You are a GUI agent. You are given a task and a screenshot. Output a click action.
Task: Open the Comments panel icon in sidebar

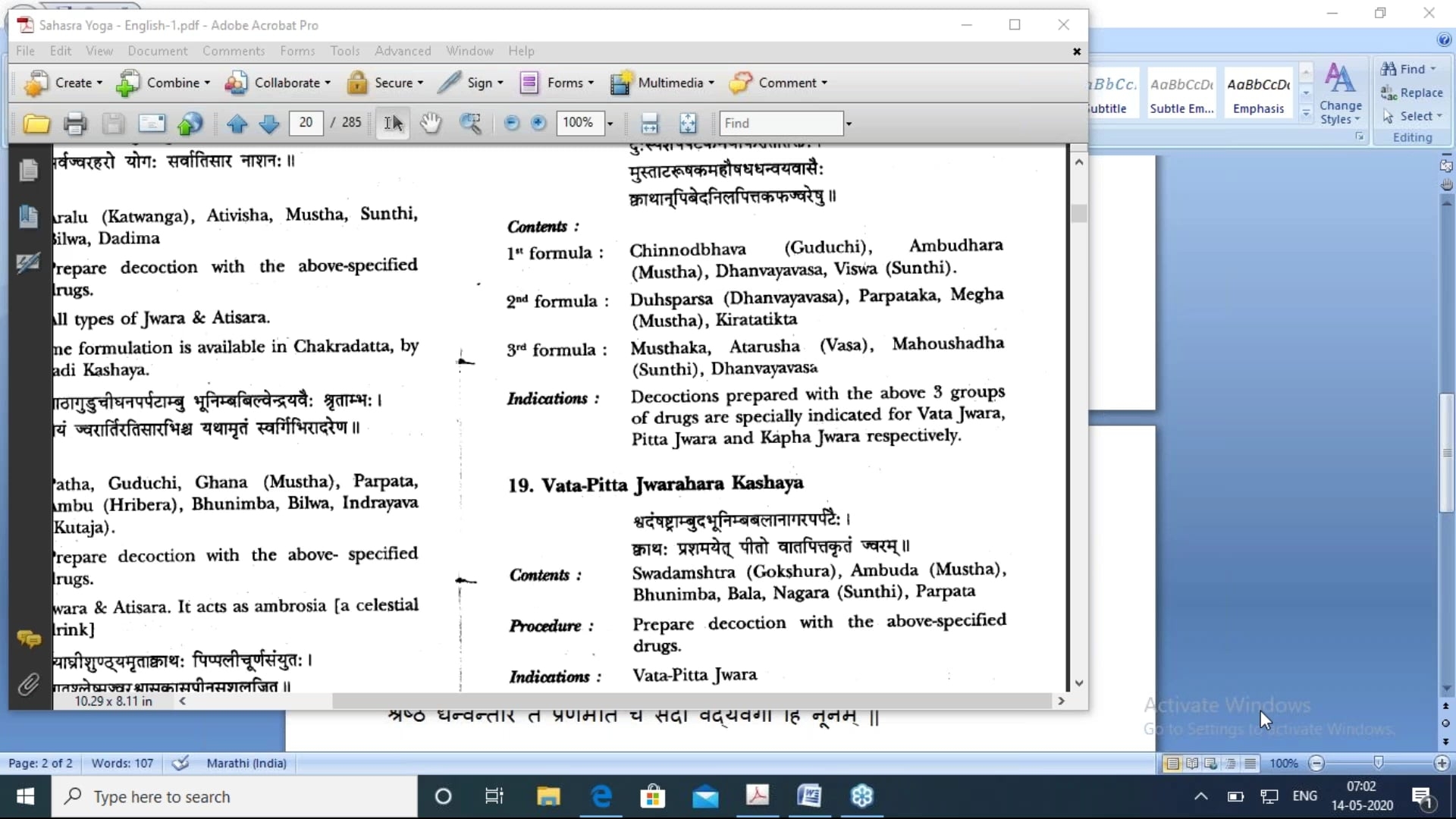click(29, 639)
